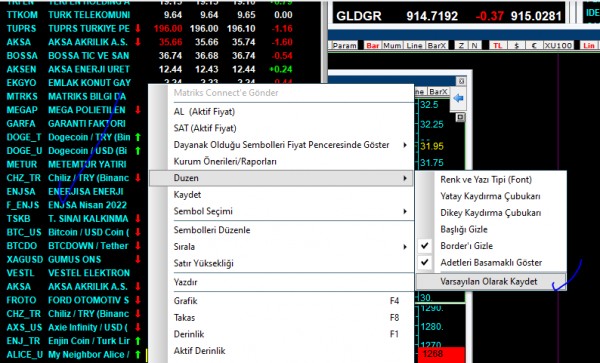Choose the BarX chart style
The width and height of the screenshot is (600, 363).
(437, 46)
